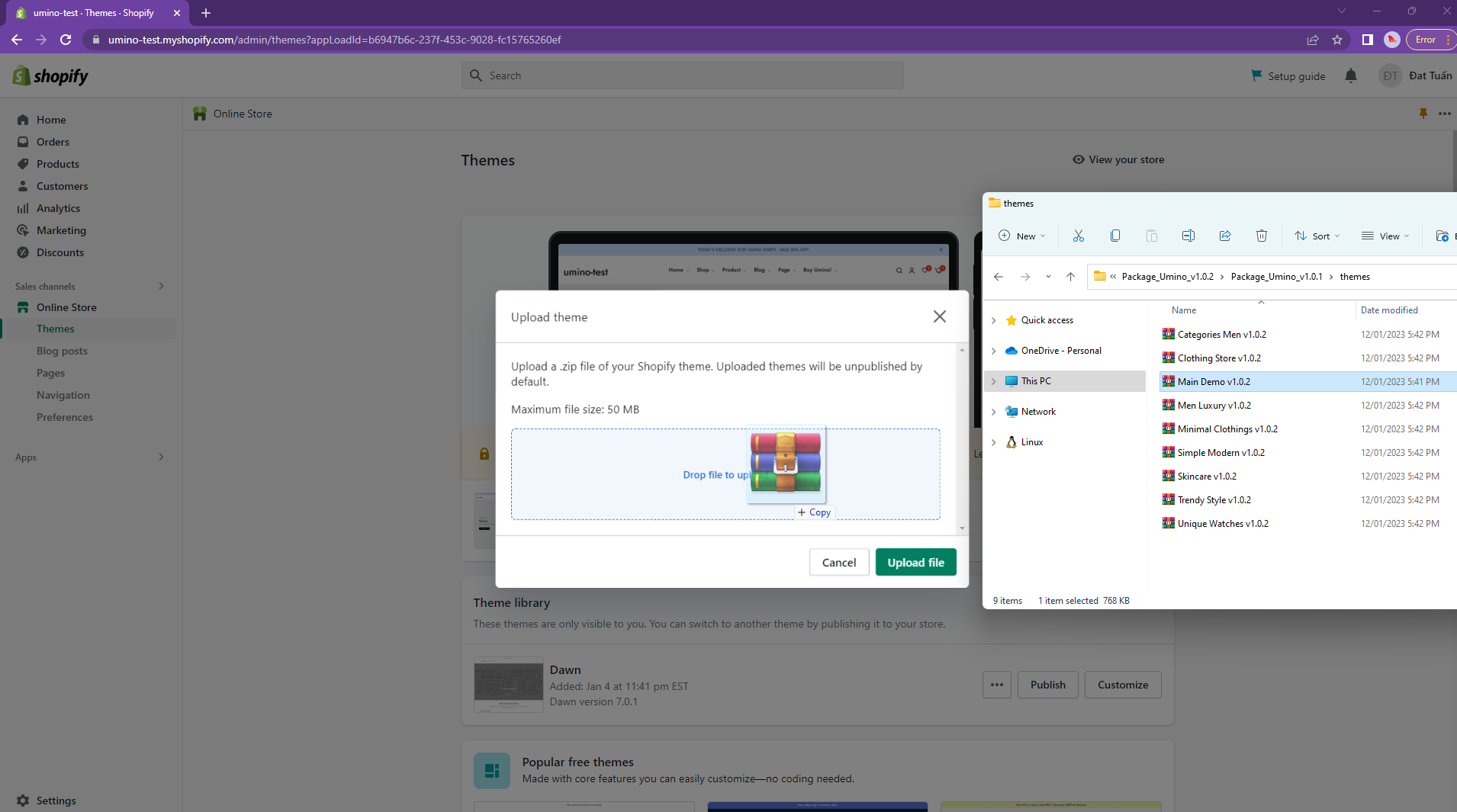
Task: Select Categories Men v1.0.2 archive file
Action: (x=1221, y=335)
